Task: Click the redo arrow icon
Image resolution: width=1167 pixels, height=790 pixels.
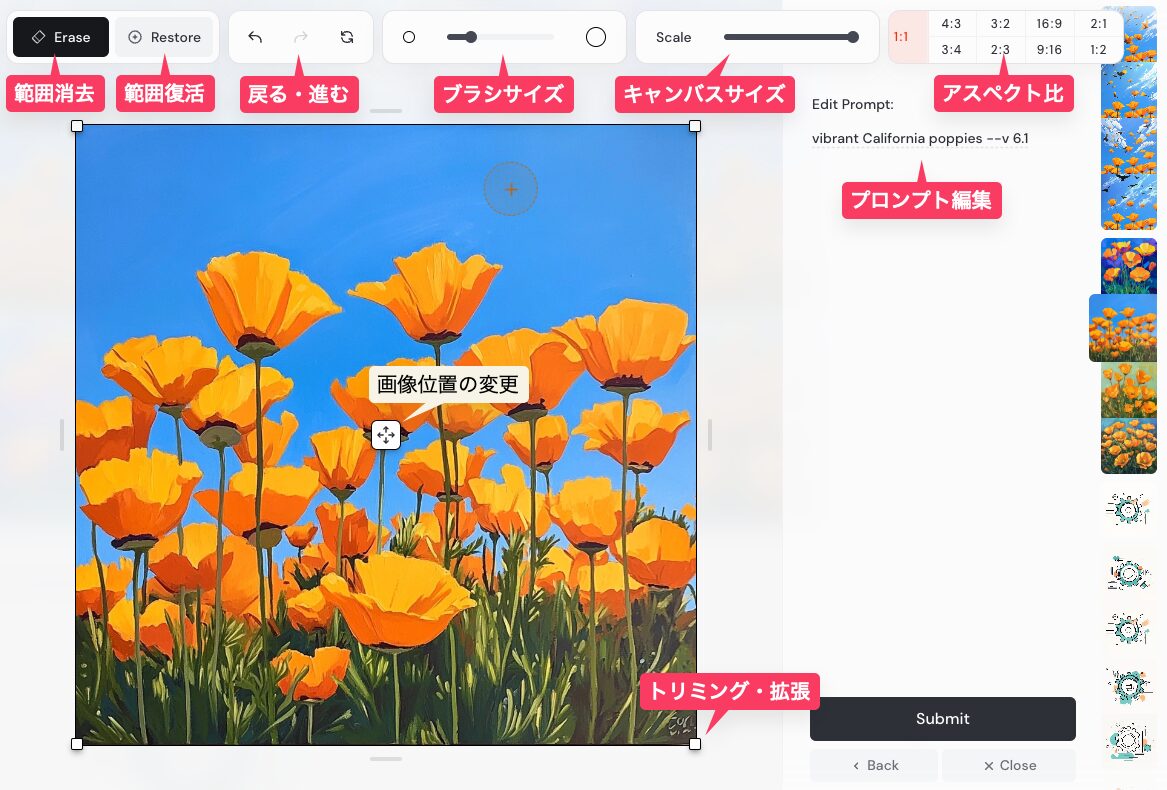Action: point(301,37)
